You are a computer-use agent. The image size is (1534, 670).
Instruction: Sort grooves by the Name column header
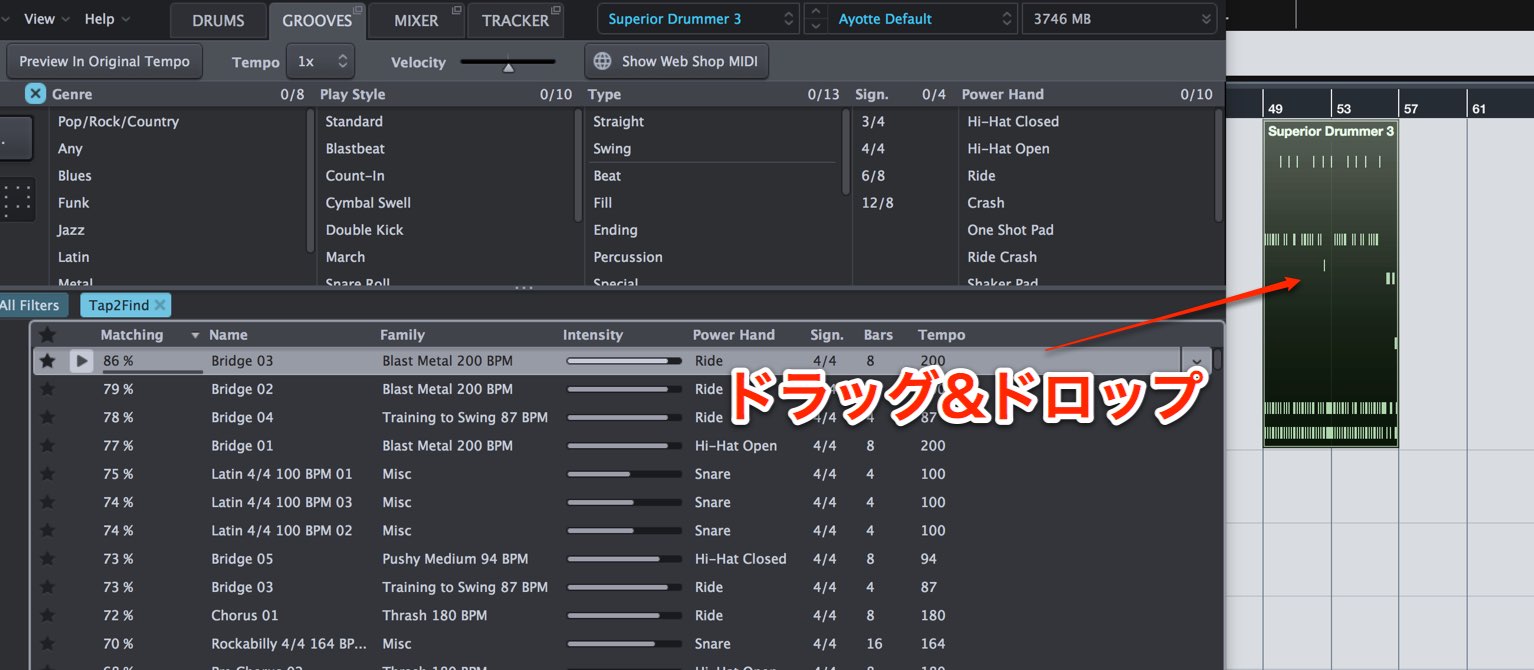point(228,335)
